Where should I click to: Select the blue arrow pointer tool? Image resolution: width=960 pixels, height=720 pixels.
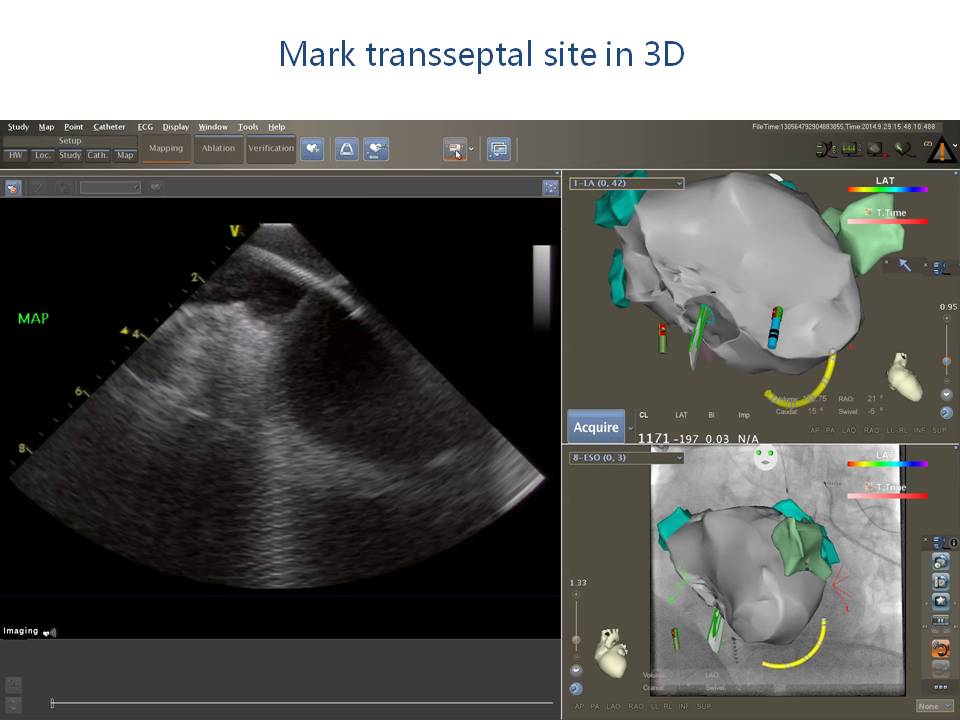click(905, 265)
